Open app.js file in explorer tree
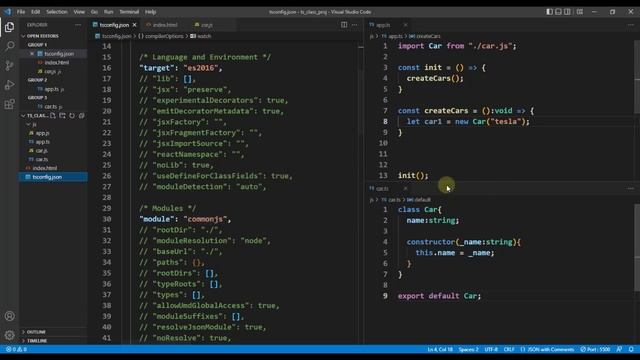Image resolution: width=640 pixels, height=360 pixels. (x=42, y=133)
